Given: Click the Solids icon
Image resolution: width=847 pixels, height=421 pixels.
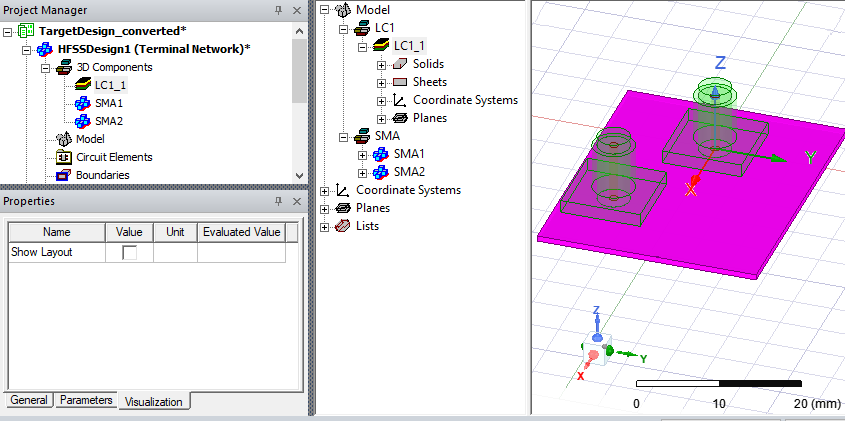Looking at the screenshot, I should click(x=400, y=64).
